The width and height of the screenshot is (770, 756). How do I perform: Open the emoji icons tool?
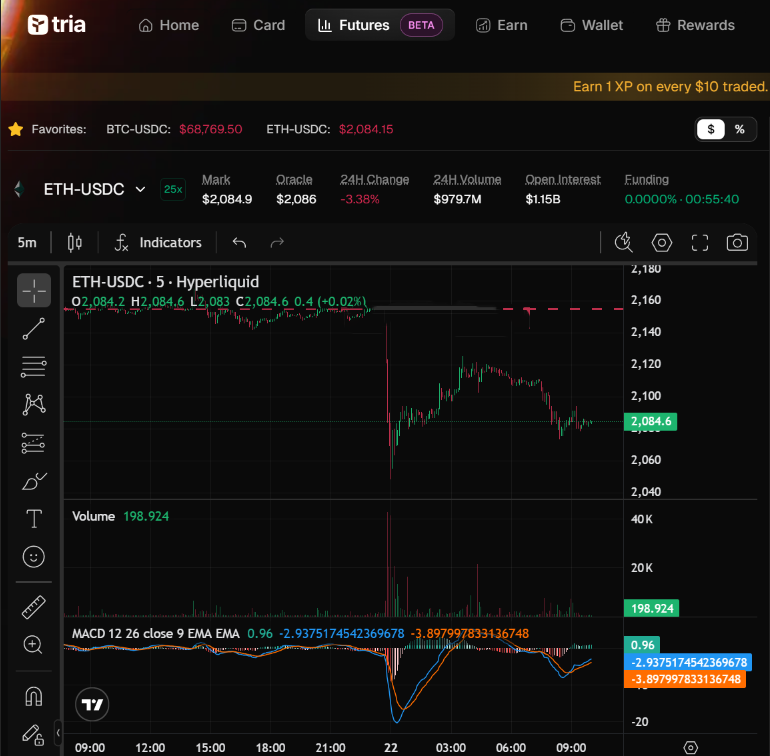coord(34,557)
